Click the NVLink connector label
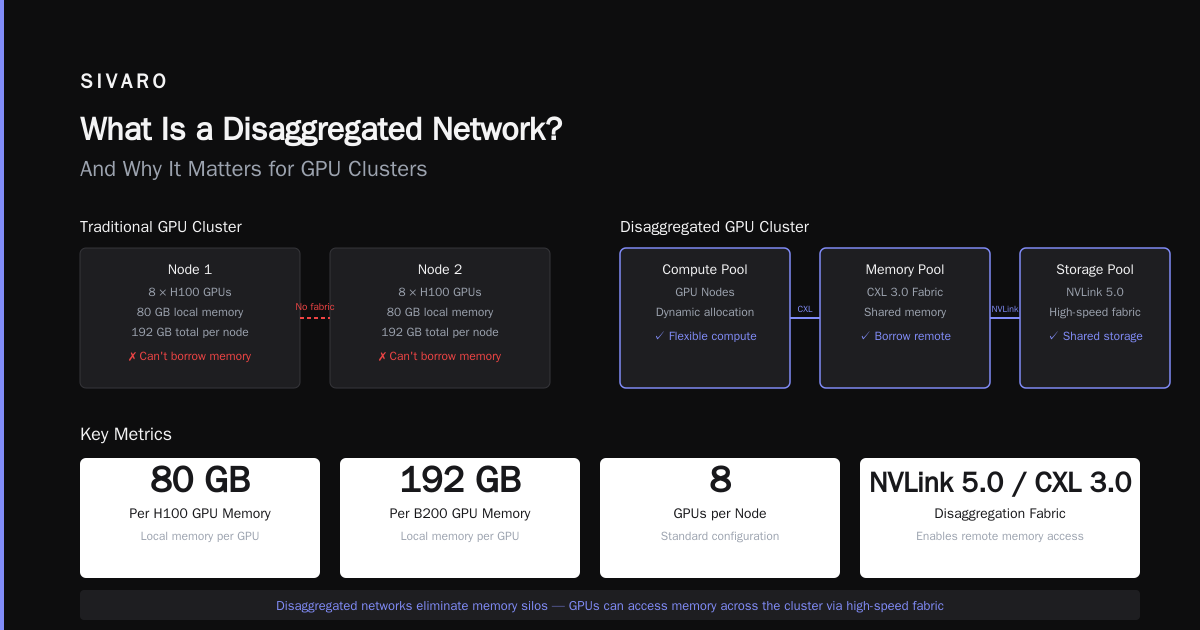The height and width of the screenshot is (630, 1200). [1005, 310]
